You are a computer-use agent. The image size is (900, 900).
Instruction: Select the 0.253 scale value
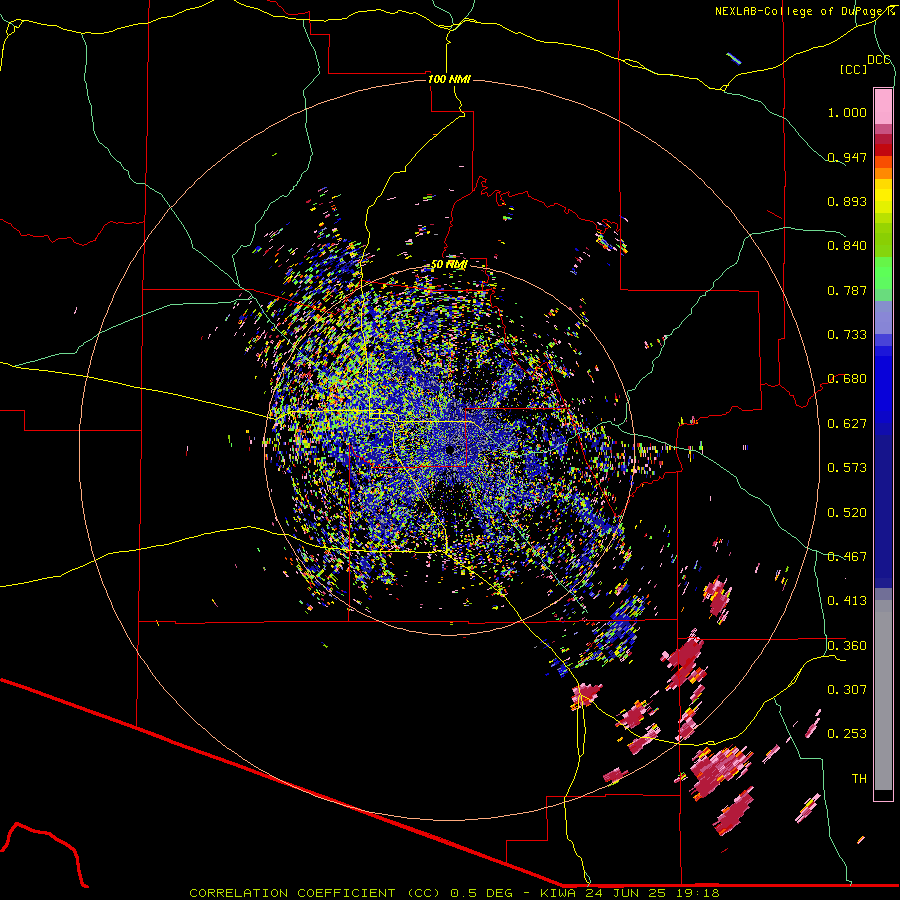tap(847, 734)
